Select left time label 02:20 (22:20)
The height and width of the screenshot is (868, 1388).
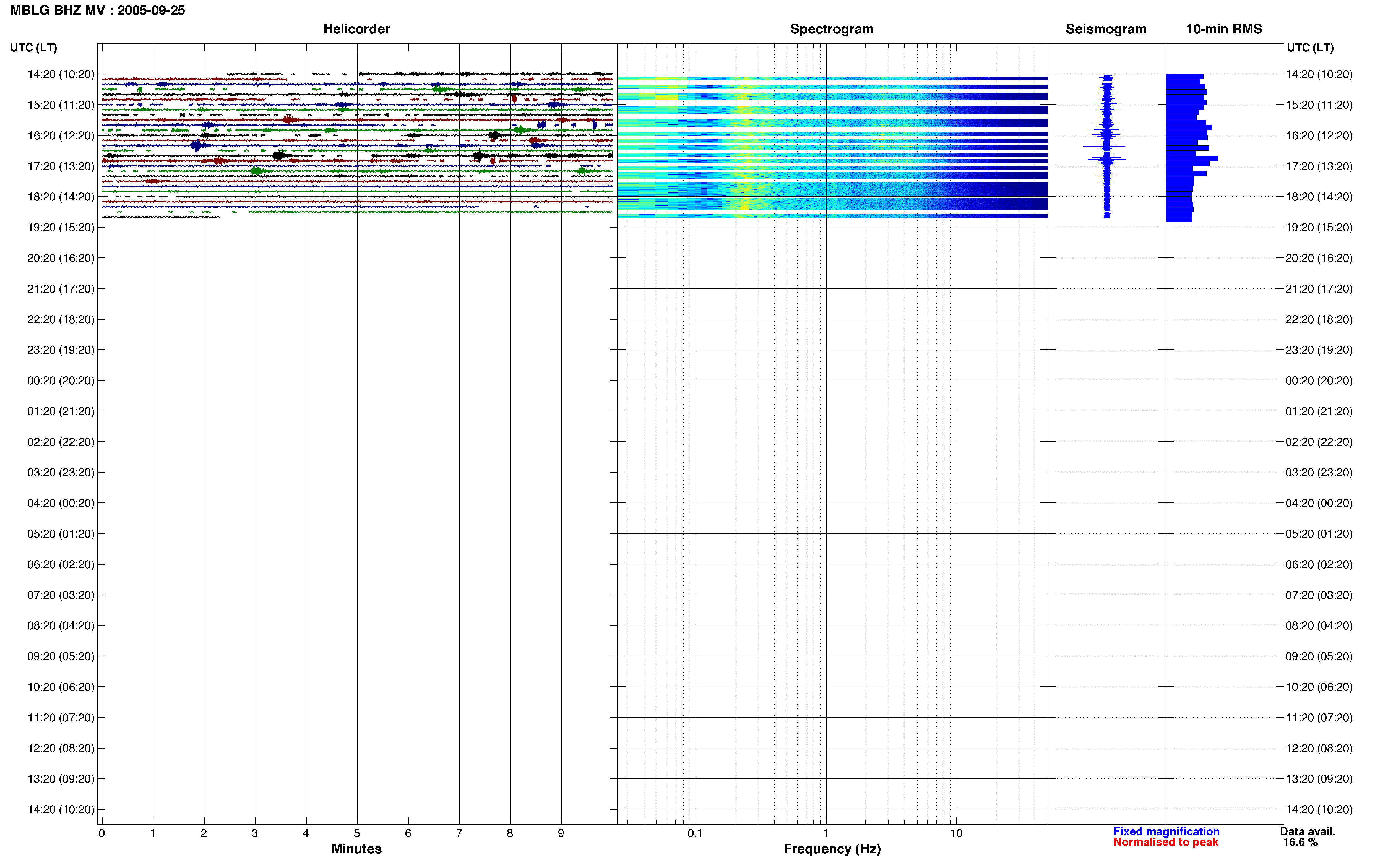61,442
